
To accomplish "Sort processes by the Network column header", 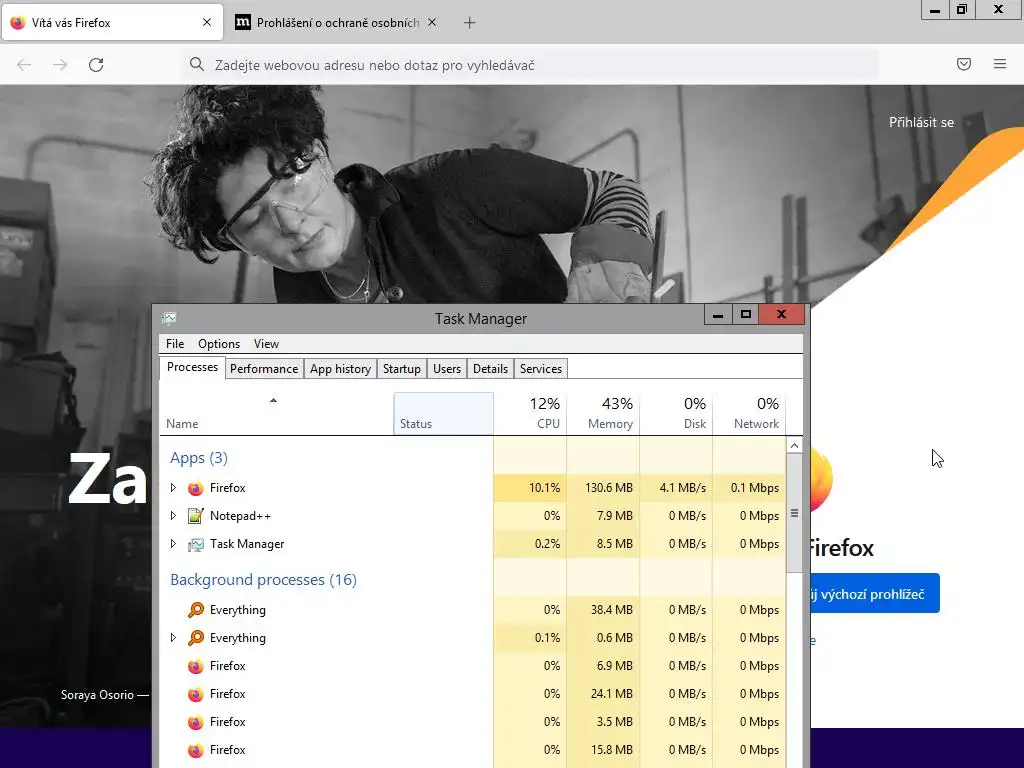I will (x=749, y=414).
